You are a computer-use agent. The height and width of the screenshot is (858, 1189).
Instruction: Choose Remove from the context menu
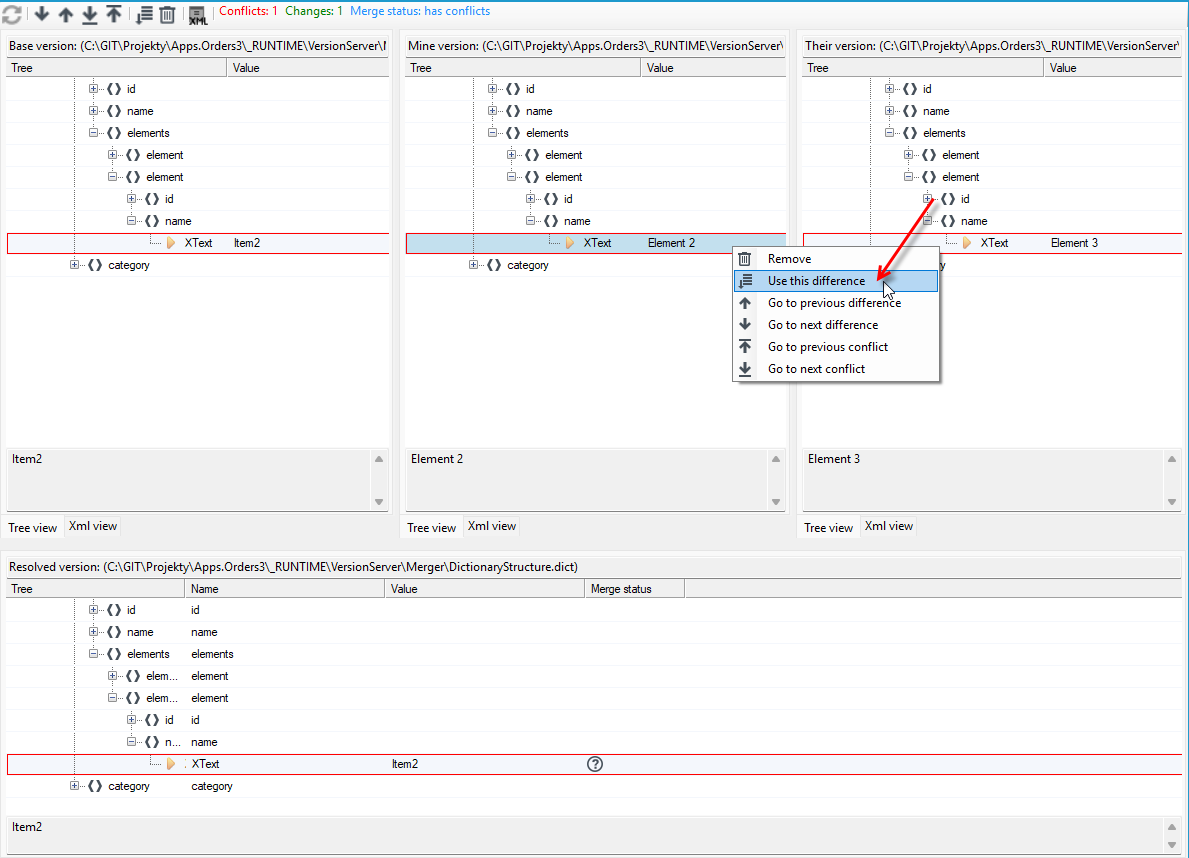point(836,259)
